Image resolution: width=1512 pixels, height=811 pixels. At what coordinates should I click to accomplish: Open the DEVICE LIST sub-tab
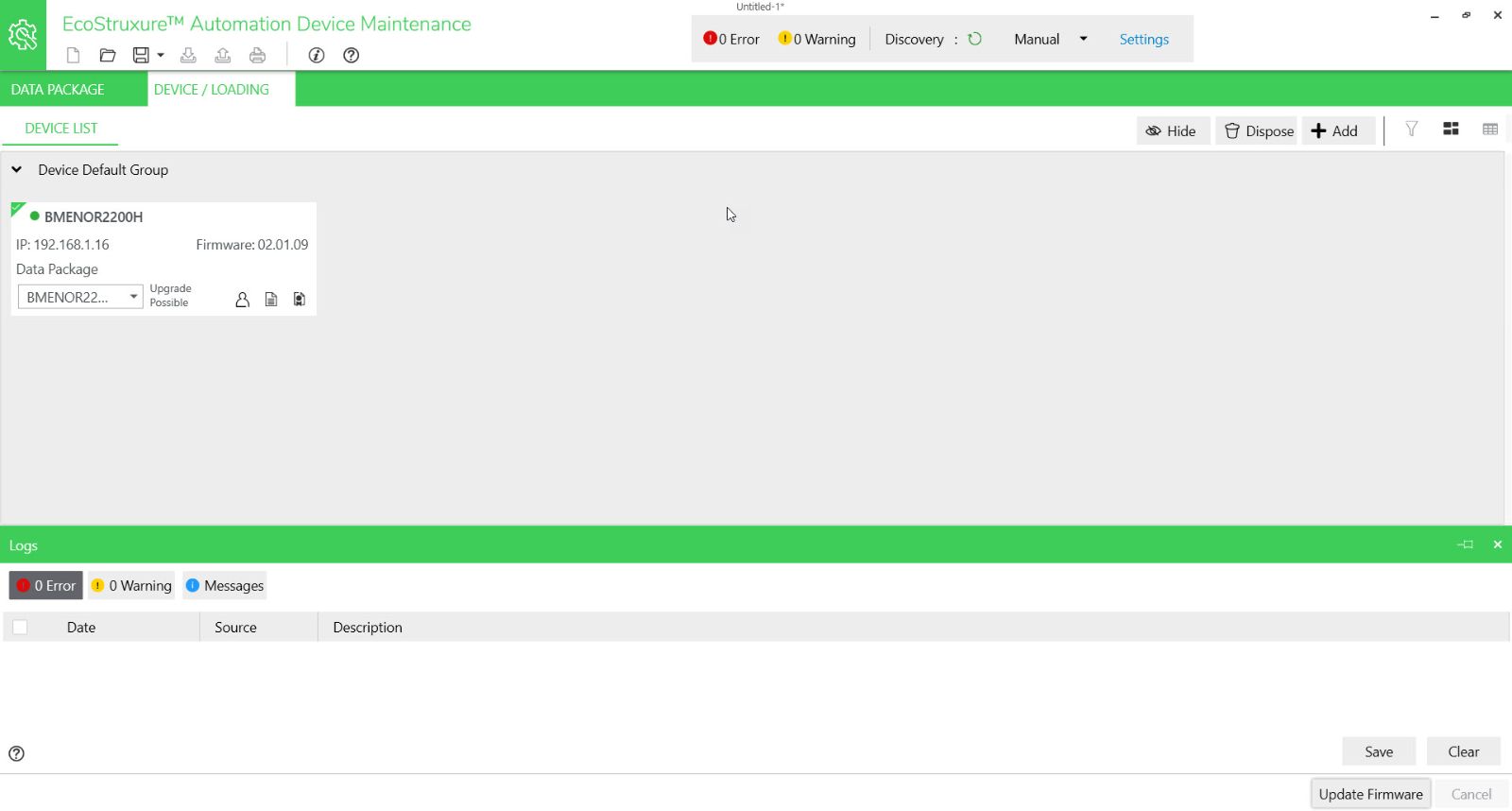(60, 128)
